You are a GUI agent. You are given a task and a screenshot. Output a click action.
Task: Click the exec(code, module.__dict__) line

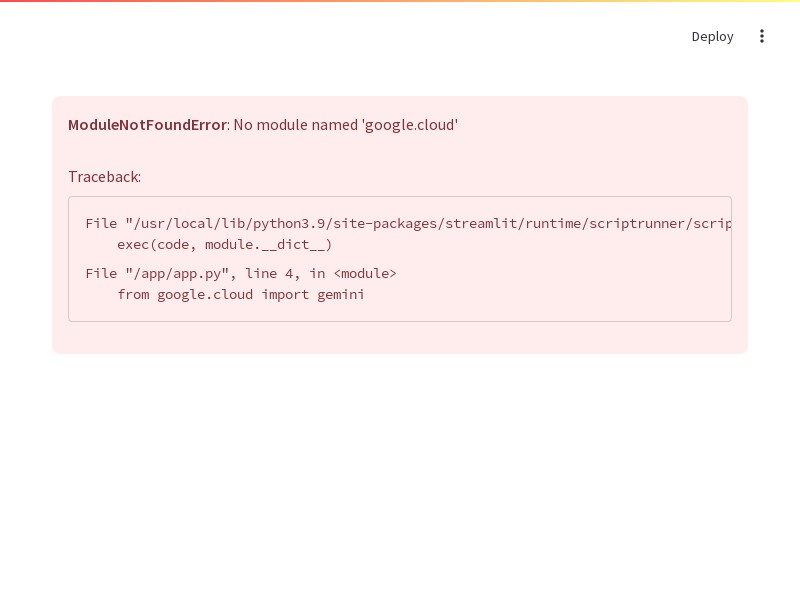click(224, 244)
